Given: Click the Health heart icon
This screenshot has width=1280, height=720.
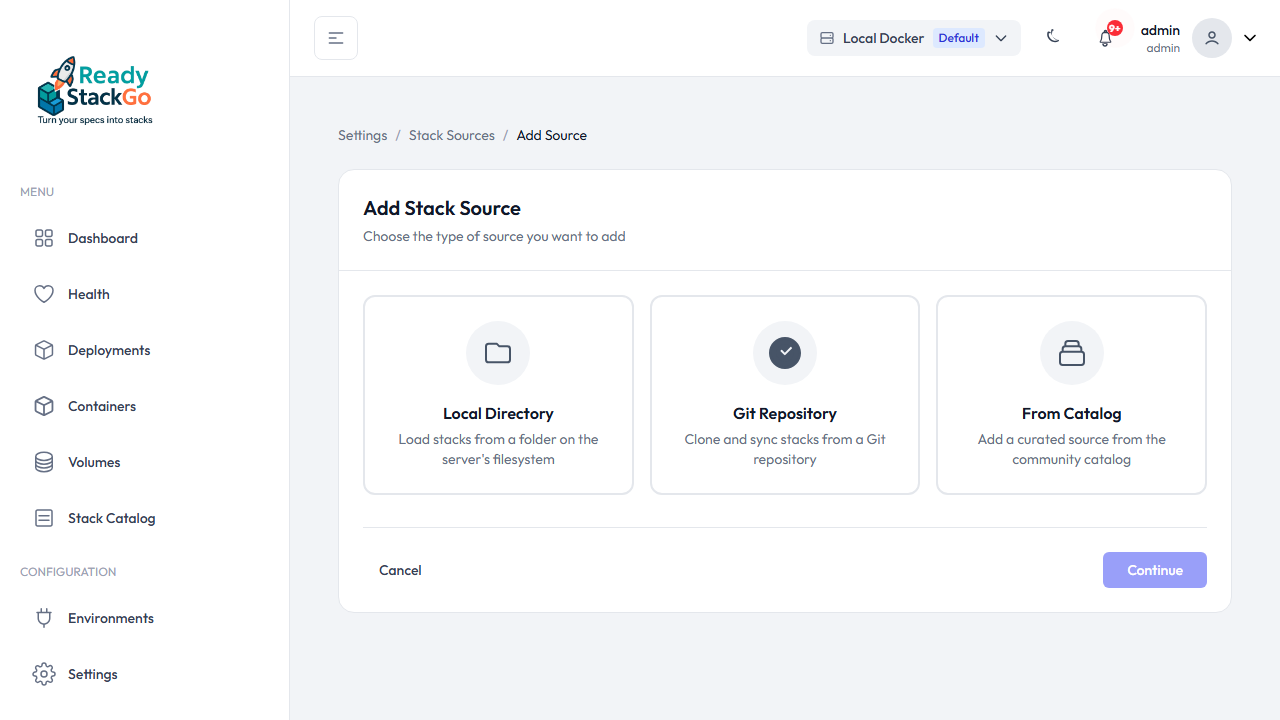Looking at the screenshot, I should pyautogui.click(x=44, y=294).
